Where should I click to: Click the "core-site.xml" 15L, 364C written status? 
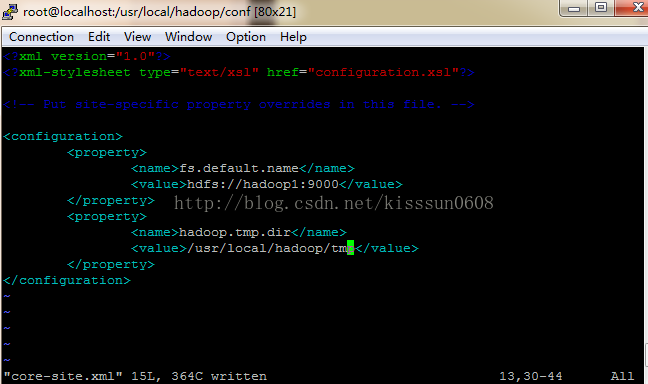pyautogui.click(x=135, y=376)
